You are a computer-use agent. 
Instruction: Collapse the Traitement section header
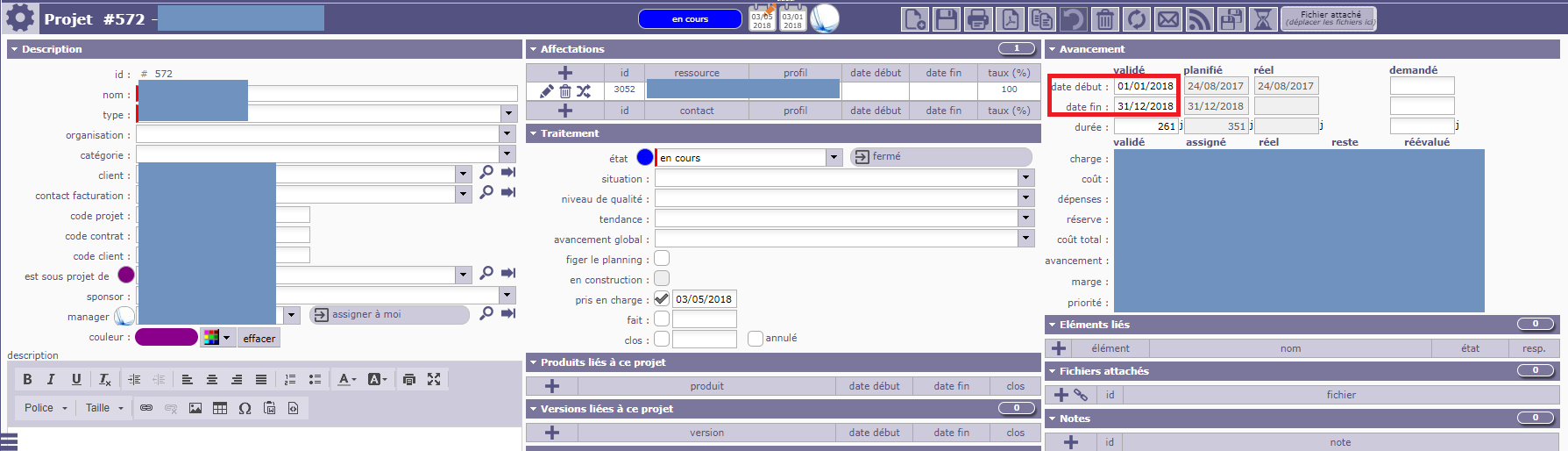coord(534,134)
